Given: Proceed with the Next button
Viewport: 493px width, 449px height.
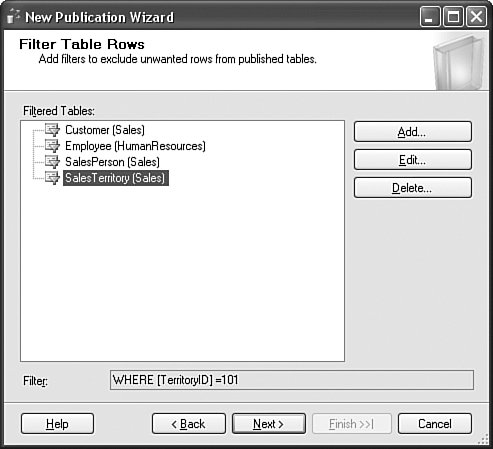Looking at the screenshot, I should tap(269, 424).
